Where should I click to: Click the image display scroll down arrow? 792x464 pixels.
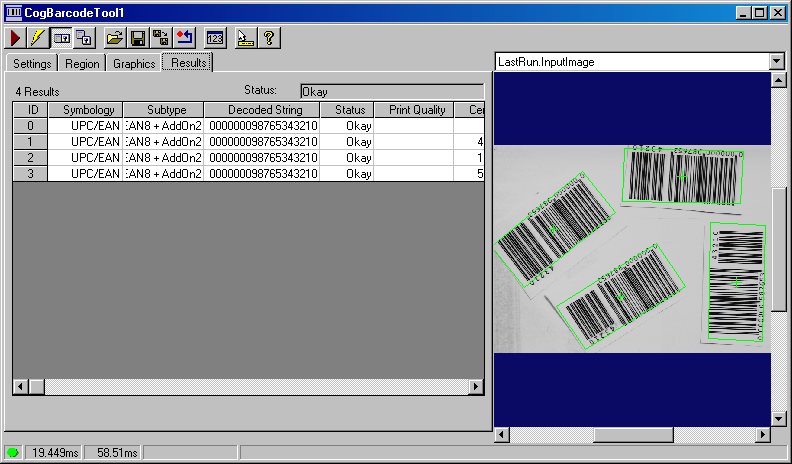778,419
